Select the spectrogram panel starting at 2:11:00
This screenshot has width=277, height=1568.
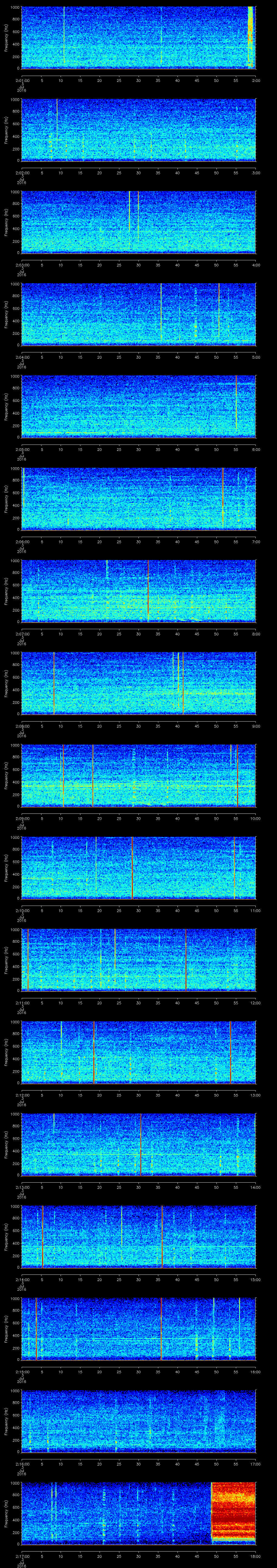pos(138,960)
